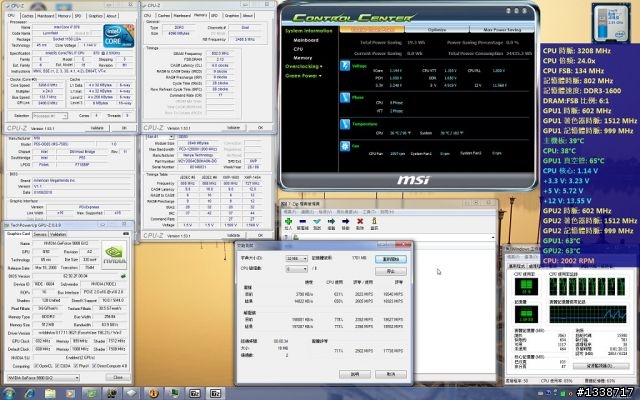Toggle the CUDA checkbox in GPU-Z

click(57, 366)
